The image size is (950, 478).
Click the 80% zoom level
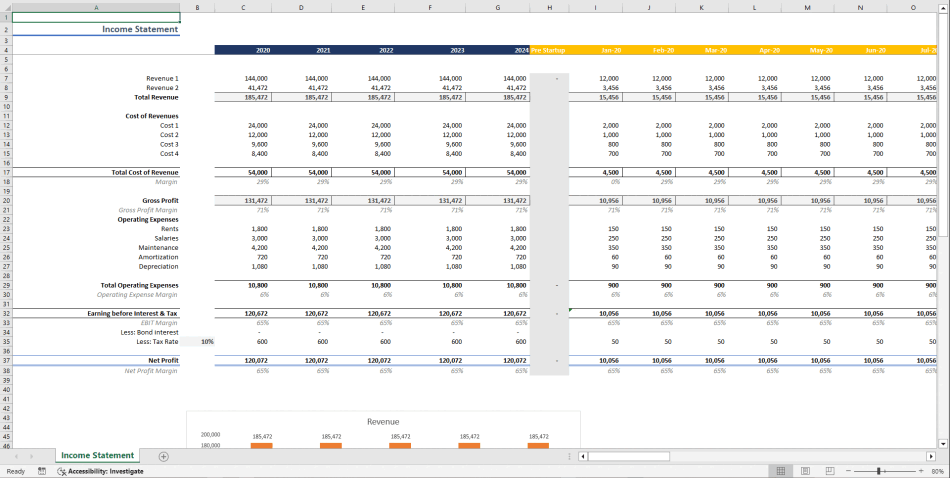click(x=937, y=471)
